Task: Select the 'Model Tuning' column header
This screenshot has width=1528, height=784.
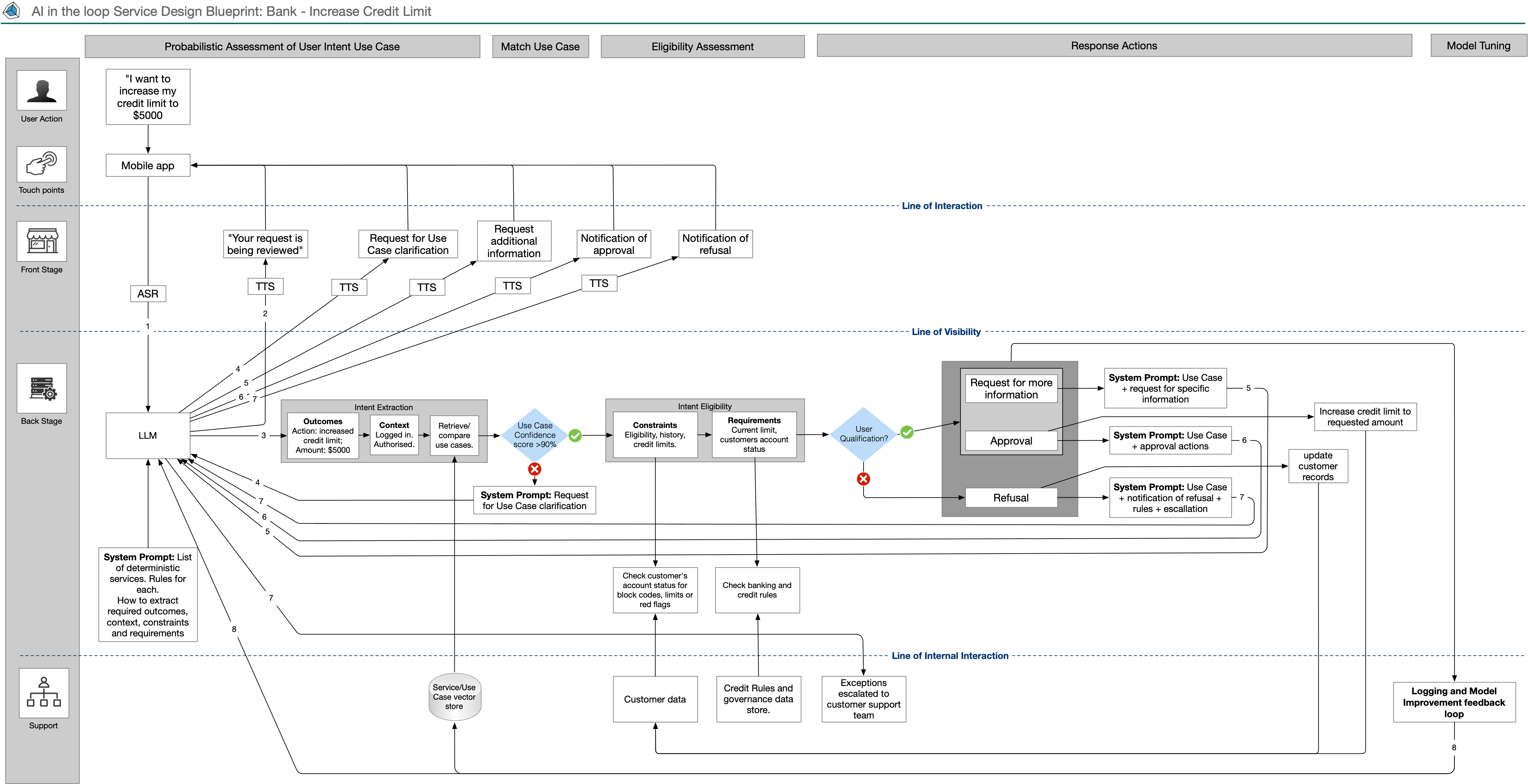Action: tap(1478, 46)
